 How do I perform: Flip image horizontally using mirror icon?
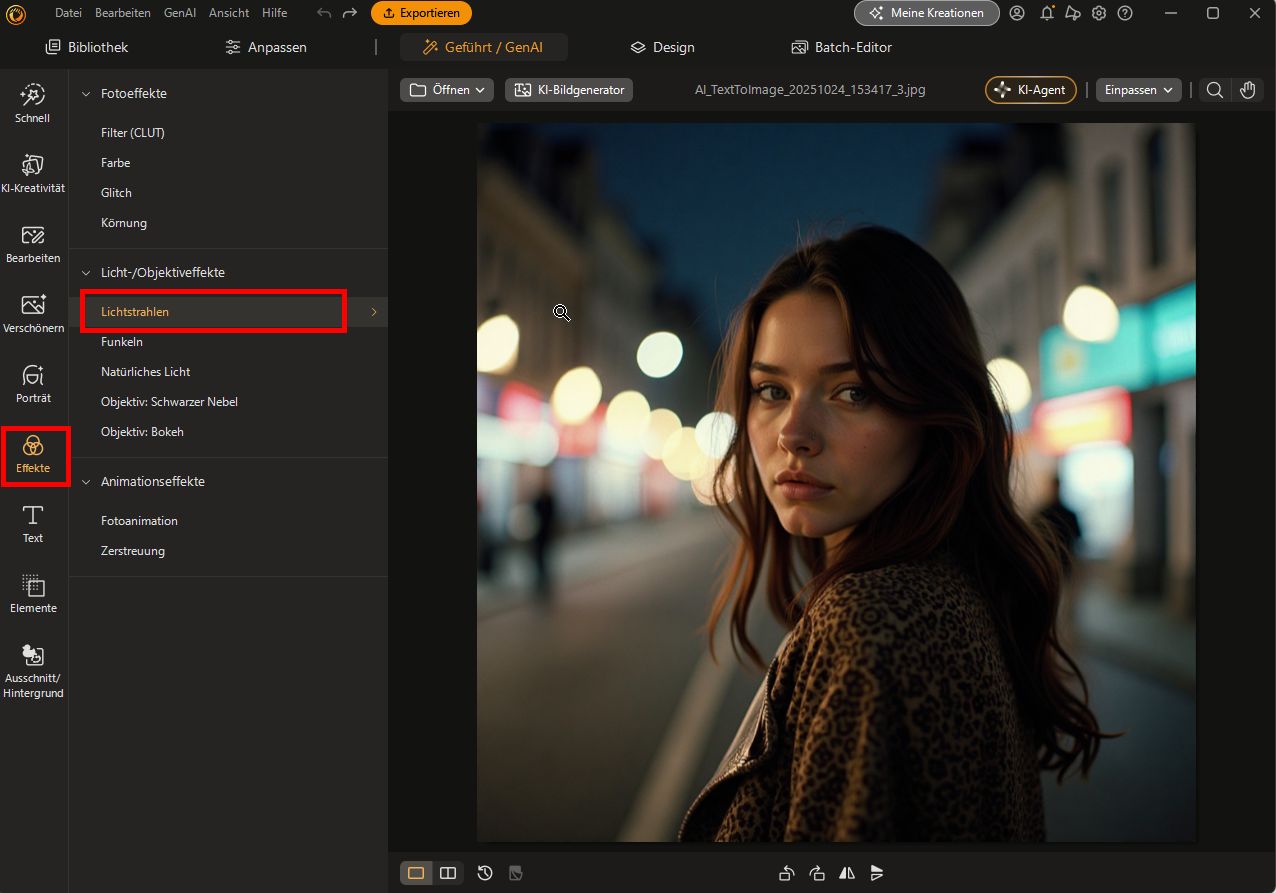click(847, 873)
